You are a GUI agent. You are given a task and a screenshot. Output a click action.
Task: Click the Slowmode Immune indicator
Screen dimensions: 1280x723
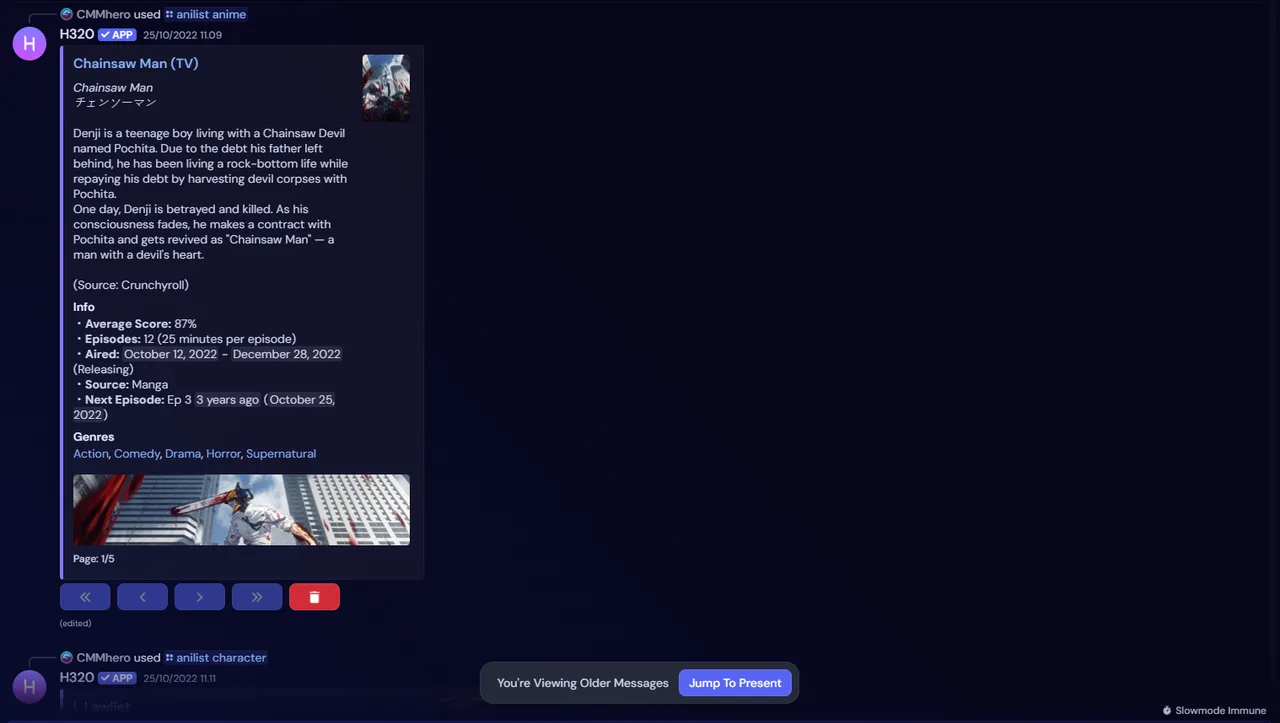coord(1215,711)
